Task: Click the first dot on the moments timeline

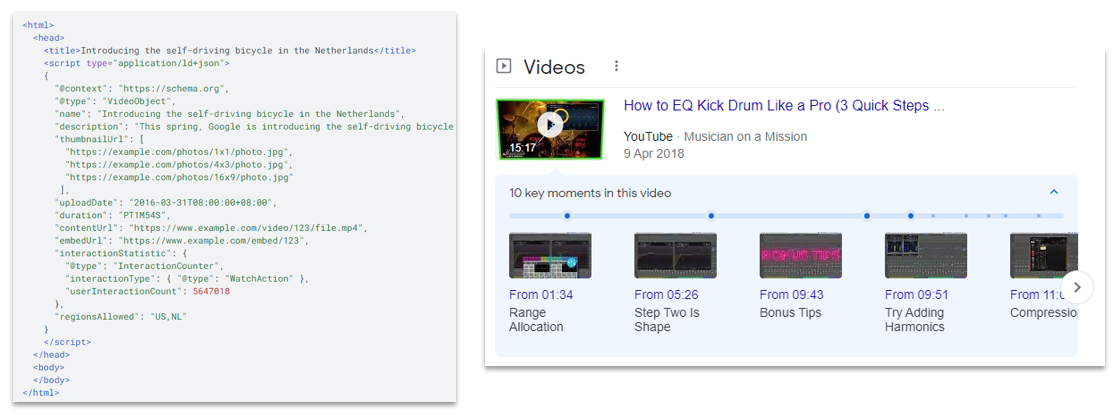Action: pos(567,216)
